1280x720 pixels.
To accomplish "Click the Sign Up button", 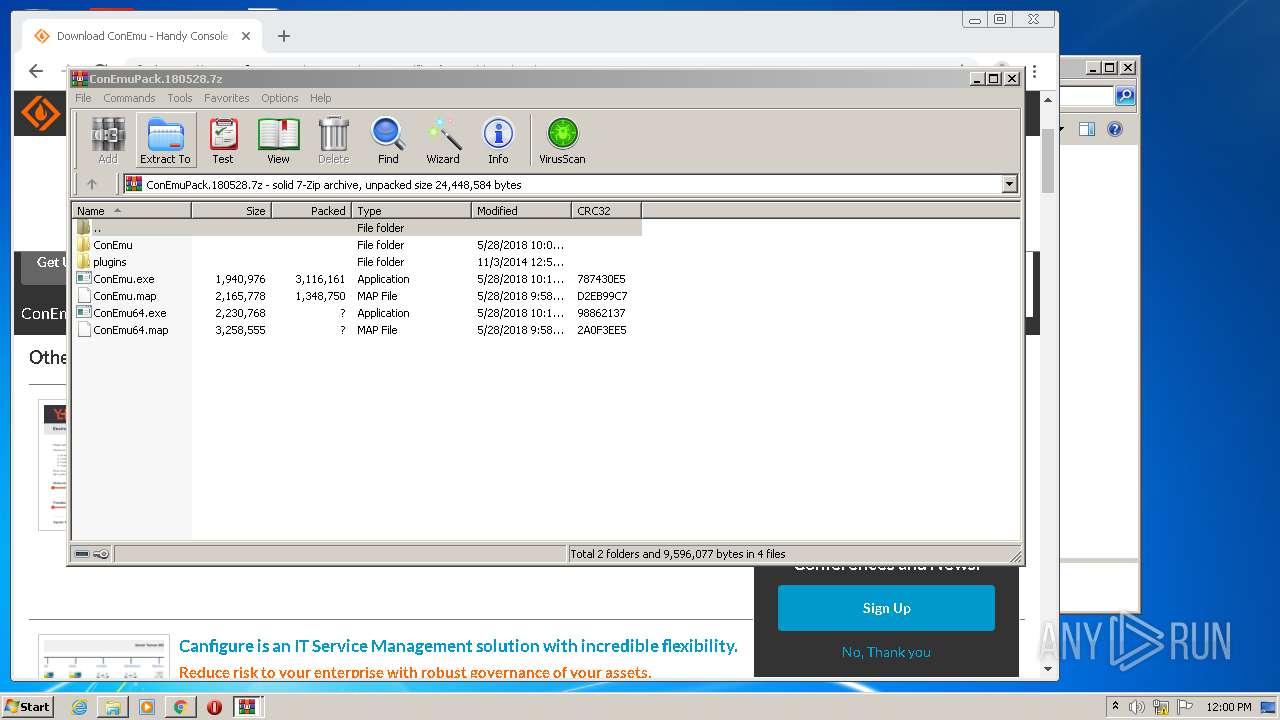I will (x=886, y=608).
